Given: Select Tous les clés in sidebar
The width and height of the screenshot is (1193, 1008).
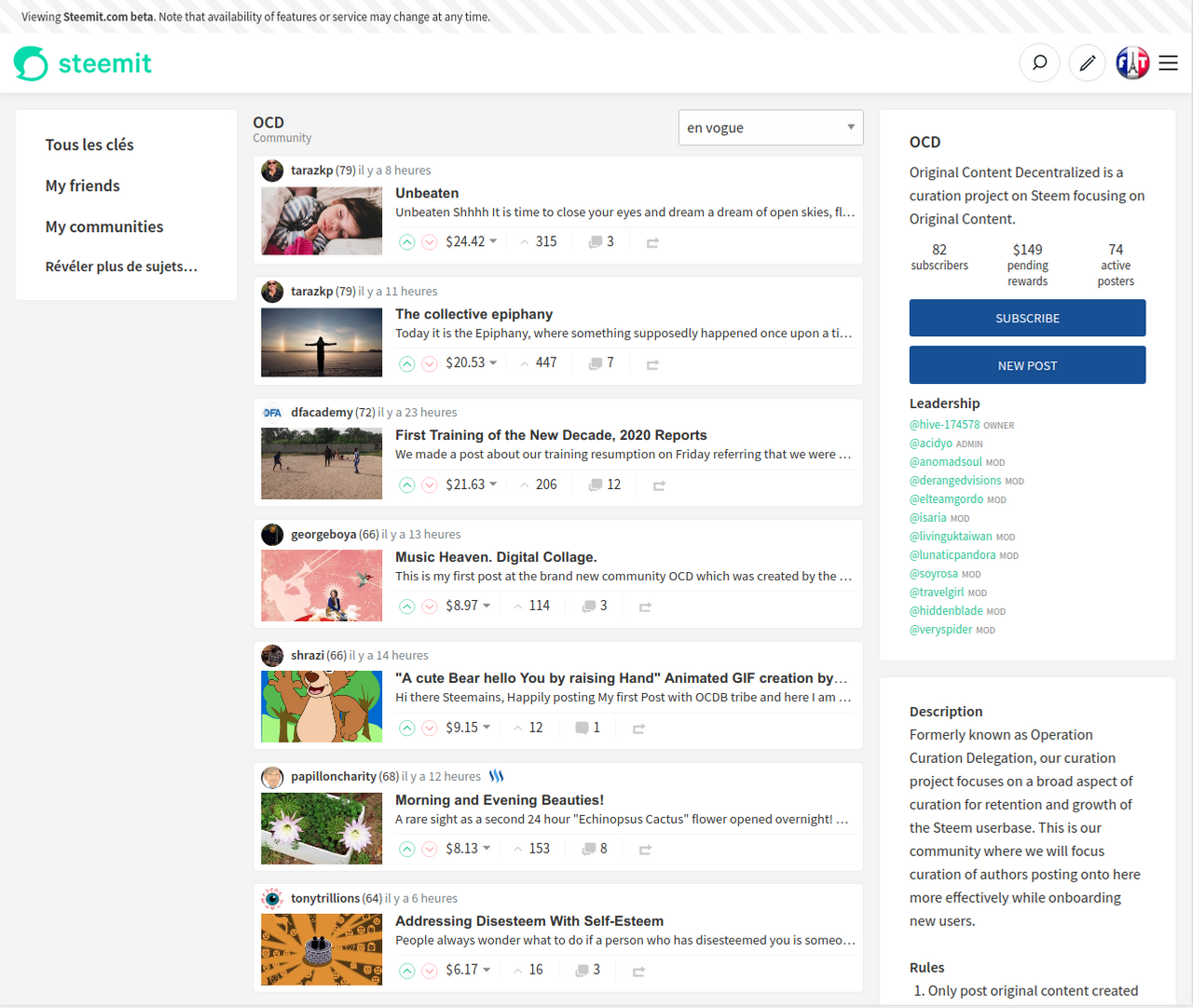Looking at the screenshot, I should tap(89, 144).
